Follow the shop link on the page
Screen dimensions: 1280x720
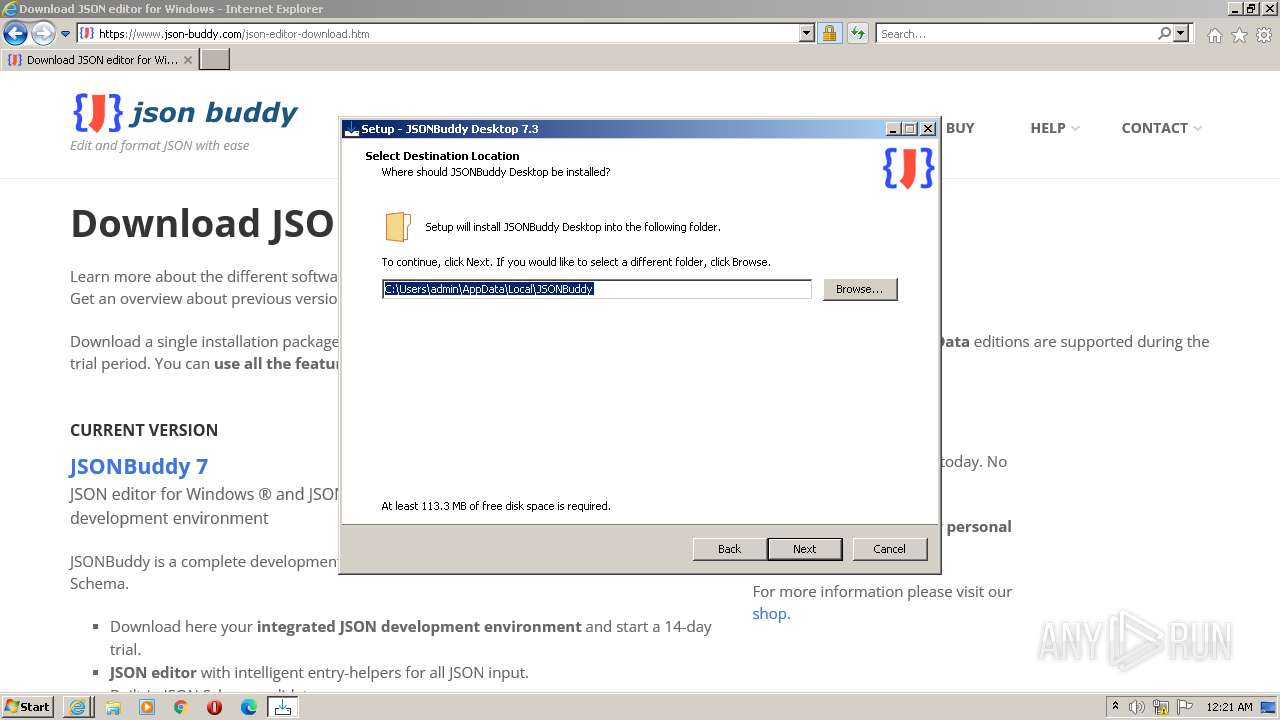[769, 614]
